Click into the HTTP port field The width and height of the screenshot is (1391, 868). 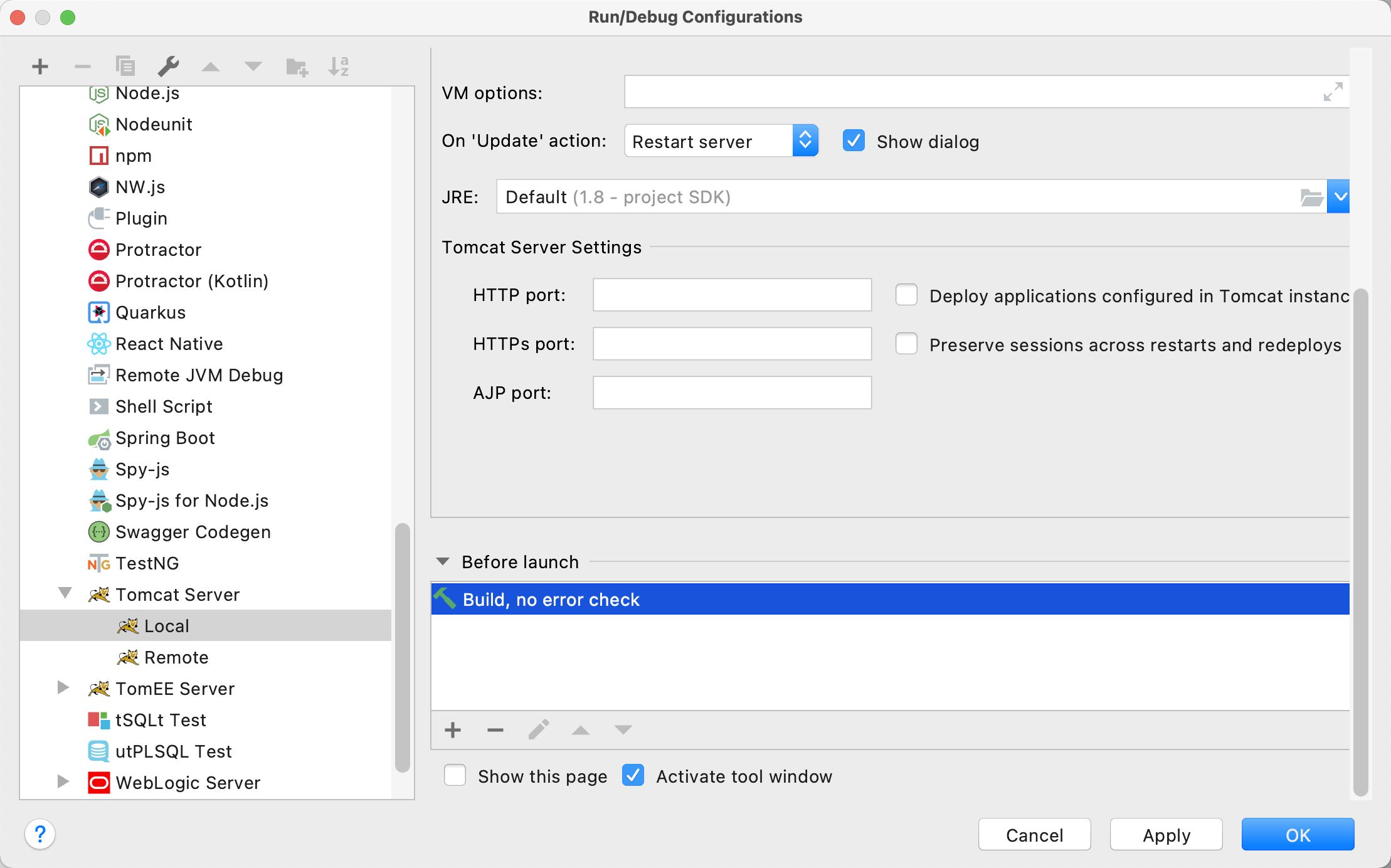[732, 295]
